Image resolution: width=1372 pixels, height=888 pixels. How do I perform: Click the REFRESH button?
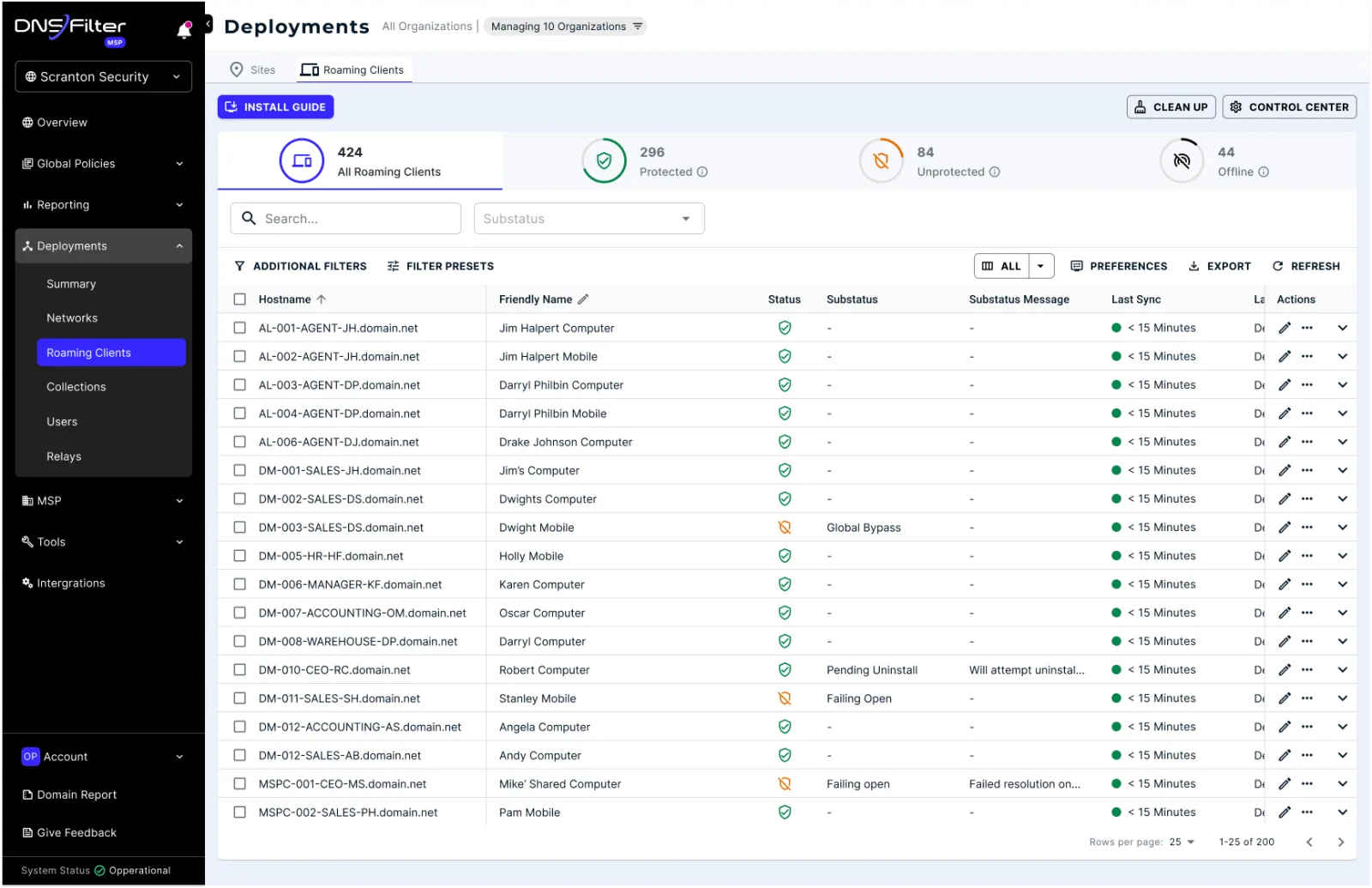coord(1306,266)
